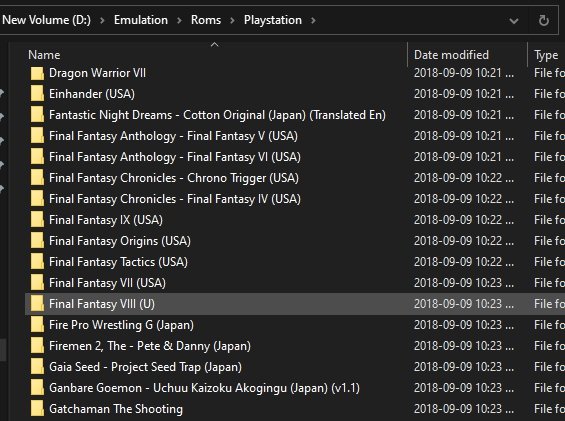Click folder icon of Final Fantasy VIII (U)
Image resolution: width=565 pixels, height=421 pixels.
(x=37, y=304)
